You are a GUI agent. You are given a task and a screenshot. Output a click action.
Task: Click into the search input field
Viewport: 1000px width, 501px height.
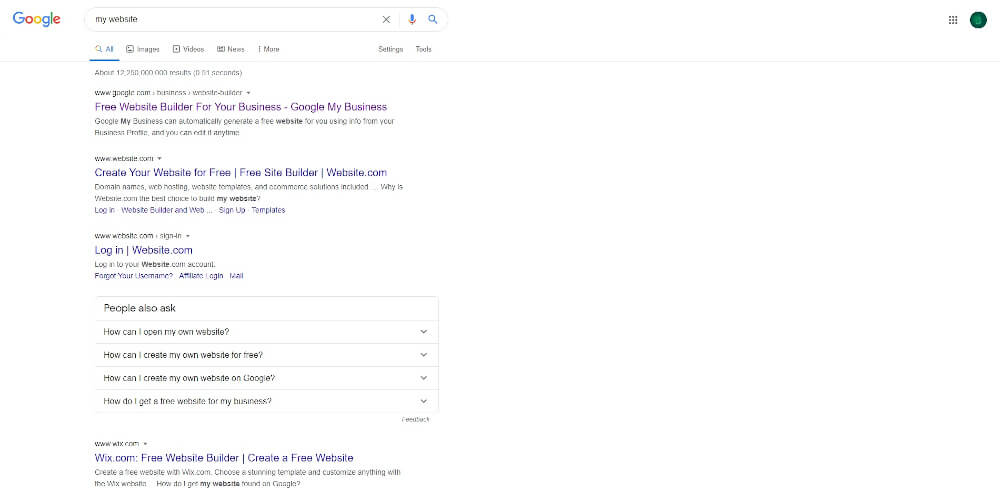coord(236,19)
